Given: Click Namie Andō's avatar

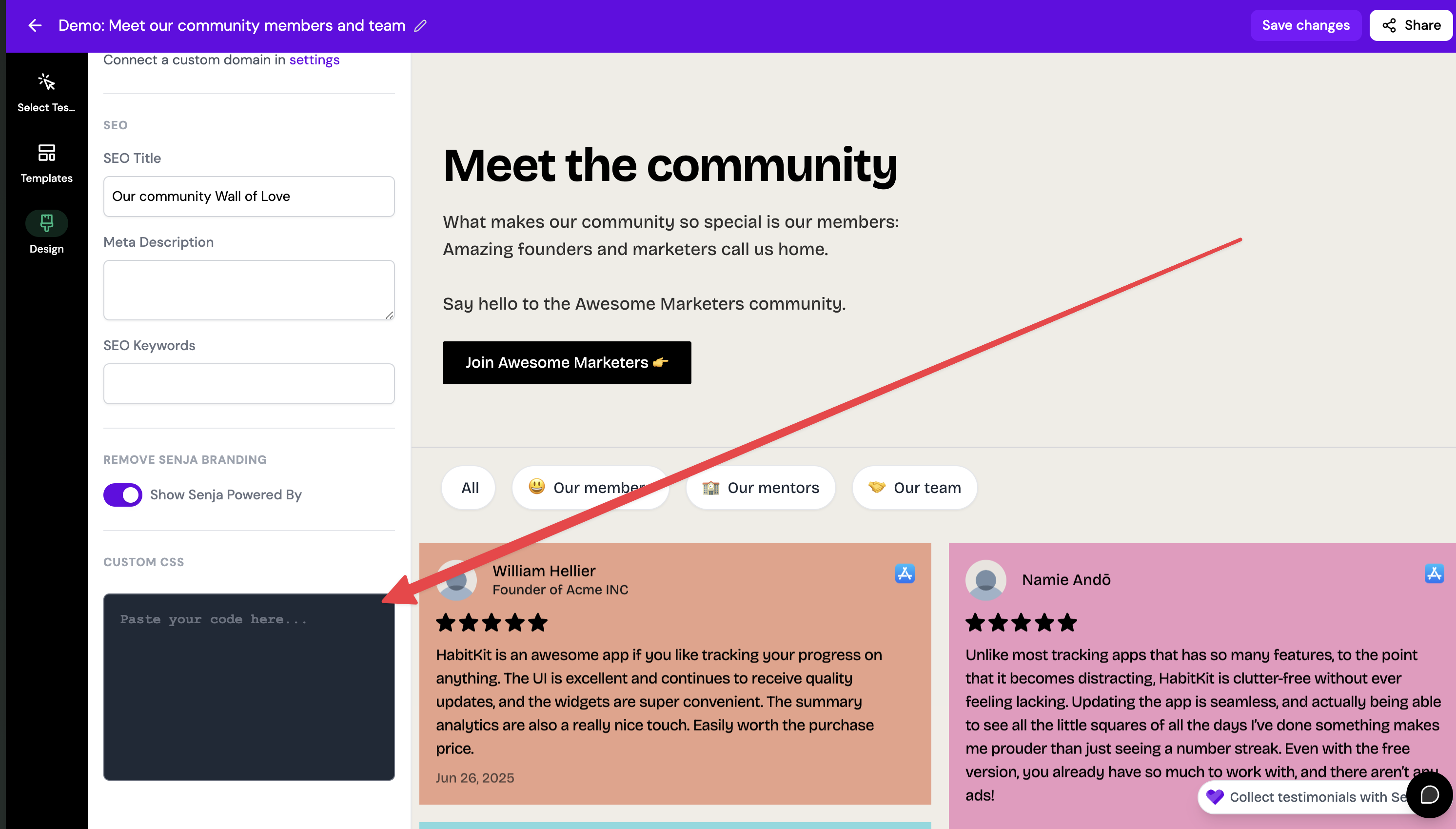Looking at the screenshot, I should [x=986, y=580].
